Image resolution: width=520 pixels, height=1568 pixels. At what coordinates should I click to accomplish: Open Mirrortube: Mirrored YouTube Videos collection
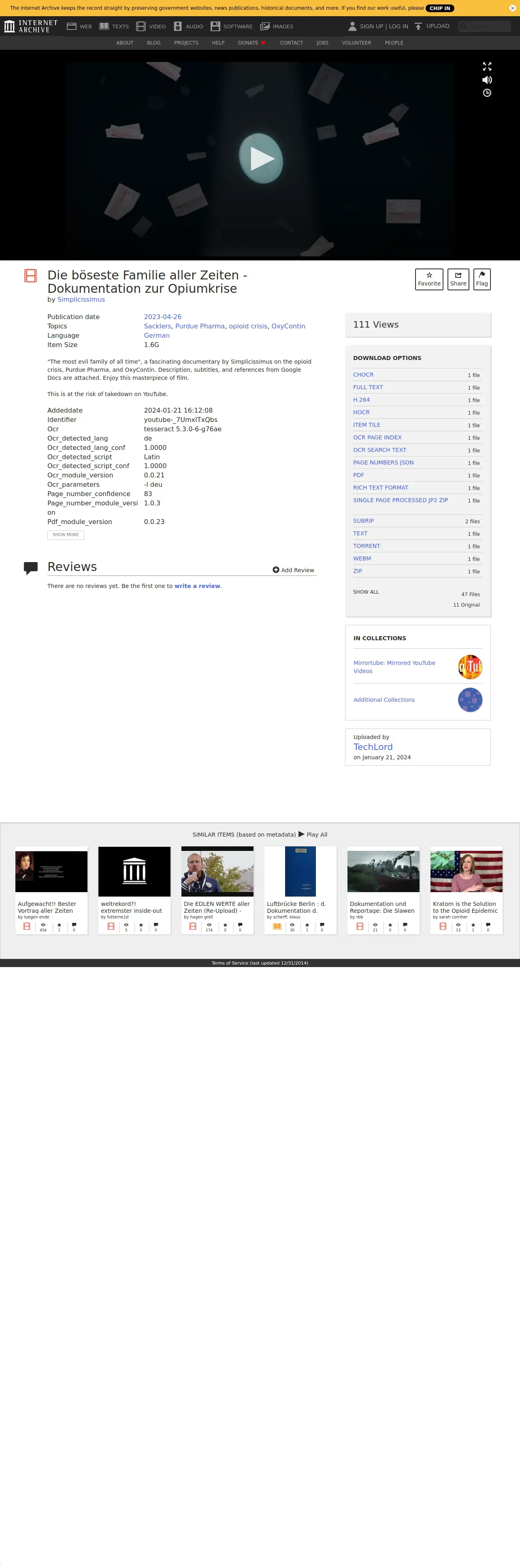coord(394,667)
